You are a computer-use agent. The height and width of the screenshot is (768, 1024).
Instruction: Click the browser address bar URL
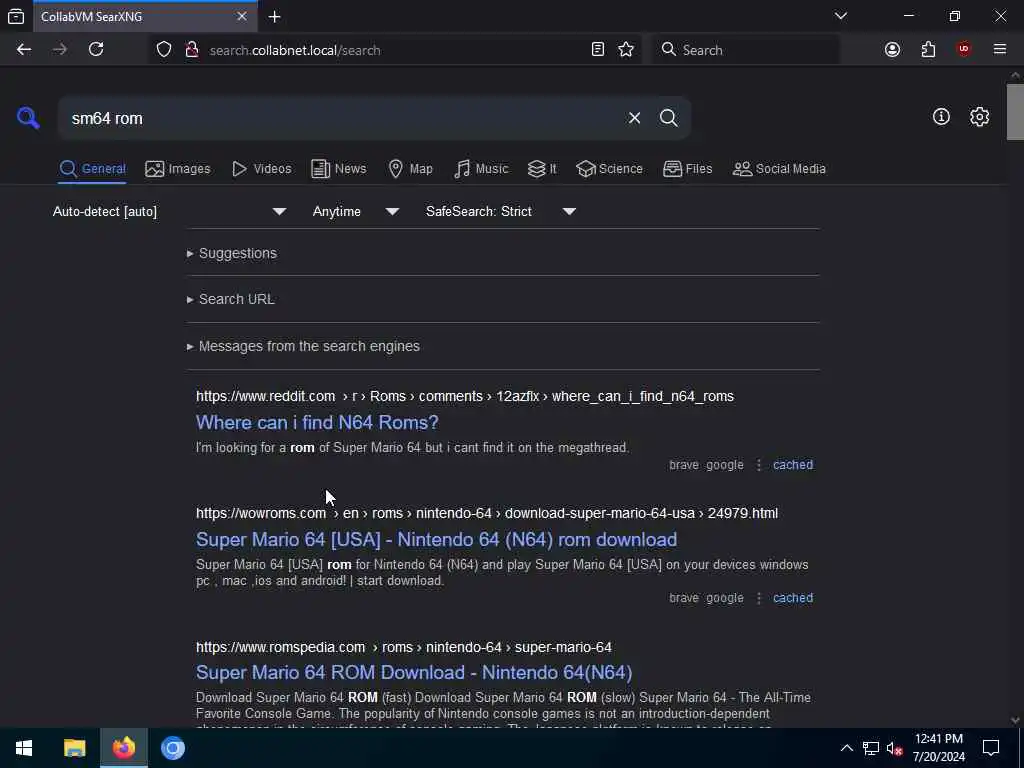point(392,50)
